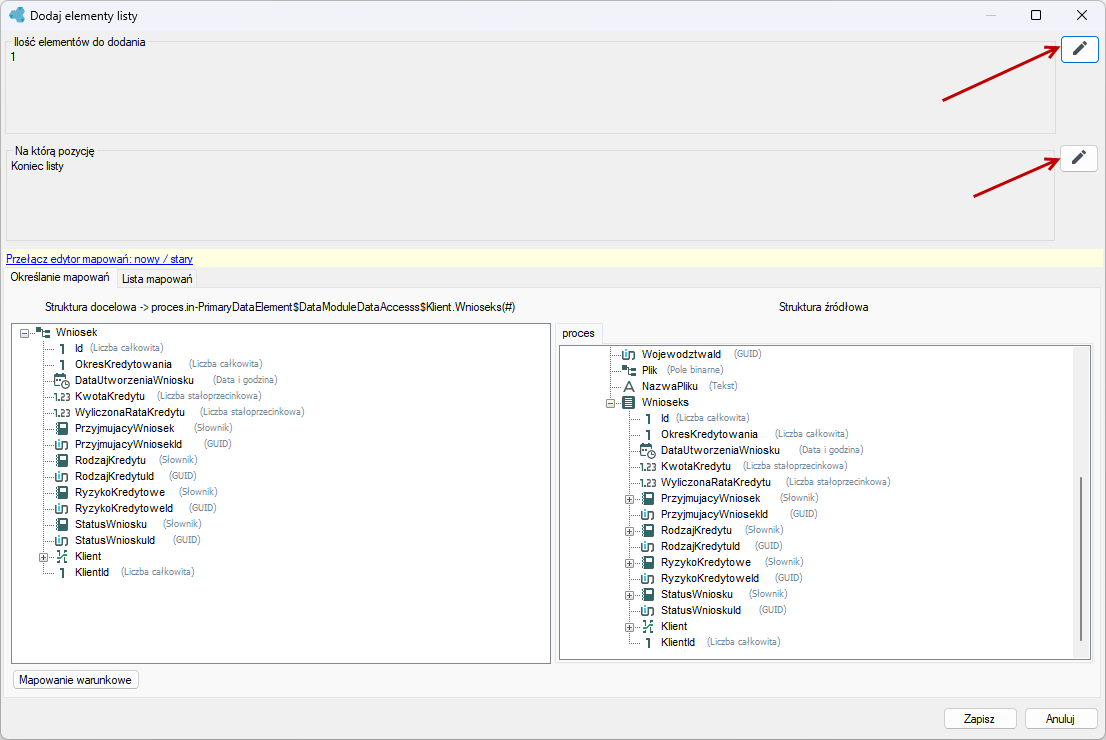Click the 'Mapowanie warunkowe' button
The height and width of the screenshot is (740, 1106).
75,680
